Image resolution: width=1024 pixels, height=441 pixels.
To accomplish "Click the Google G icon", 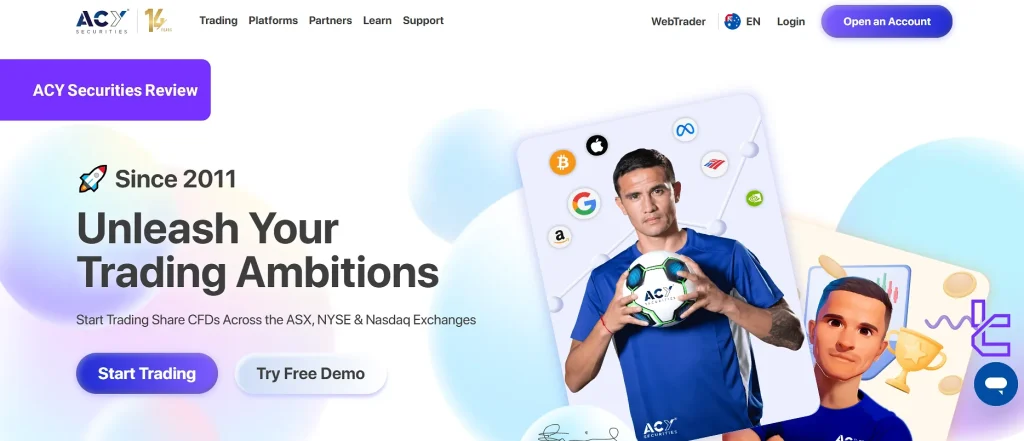I will (x=584, y=204).
